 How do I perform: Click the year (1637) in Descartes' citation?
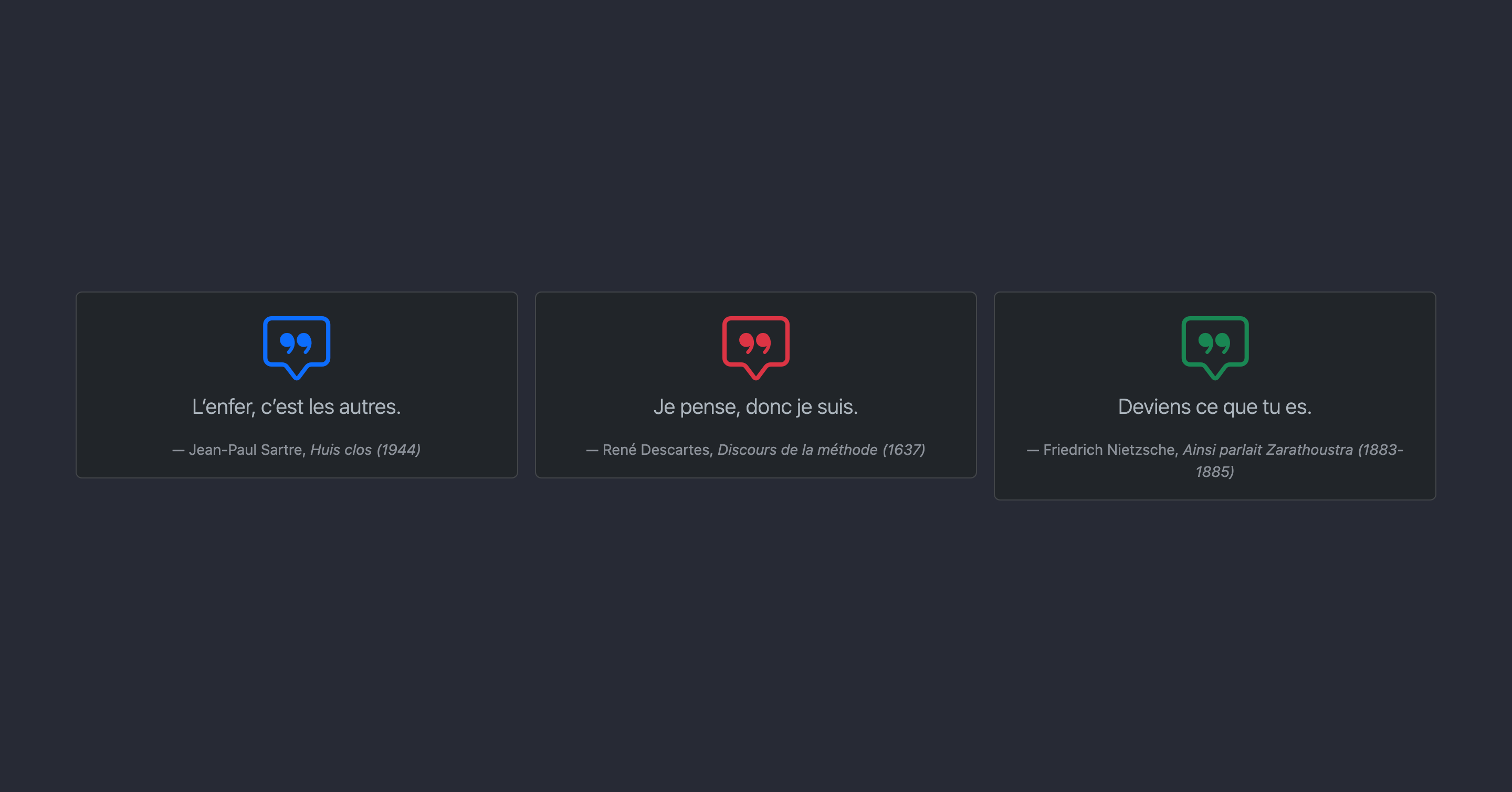pos(904,450)
